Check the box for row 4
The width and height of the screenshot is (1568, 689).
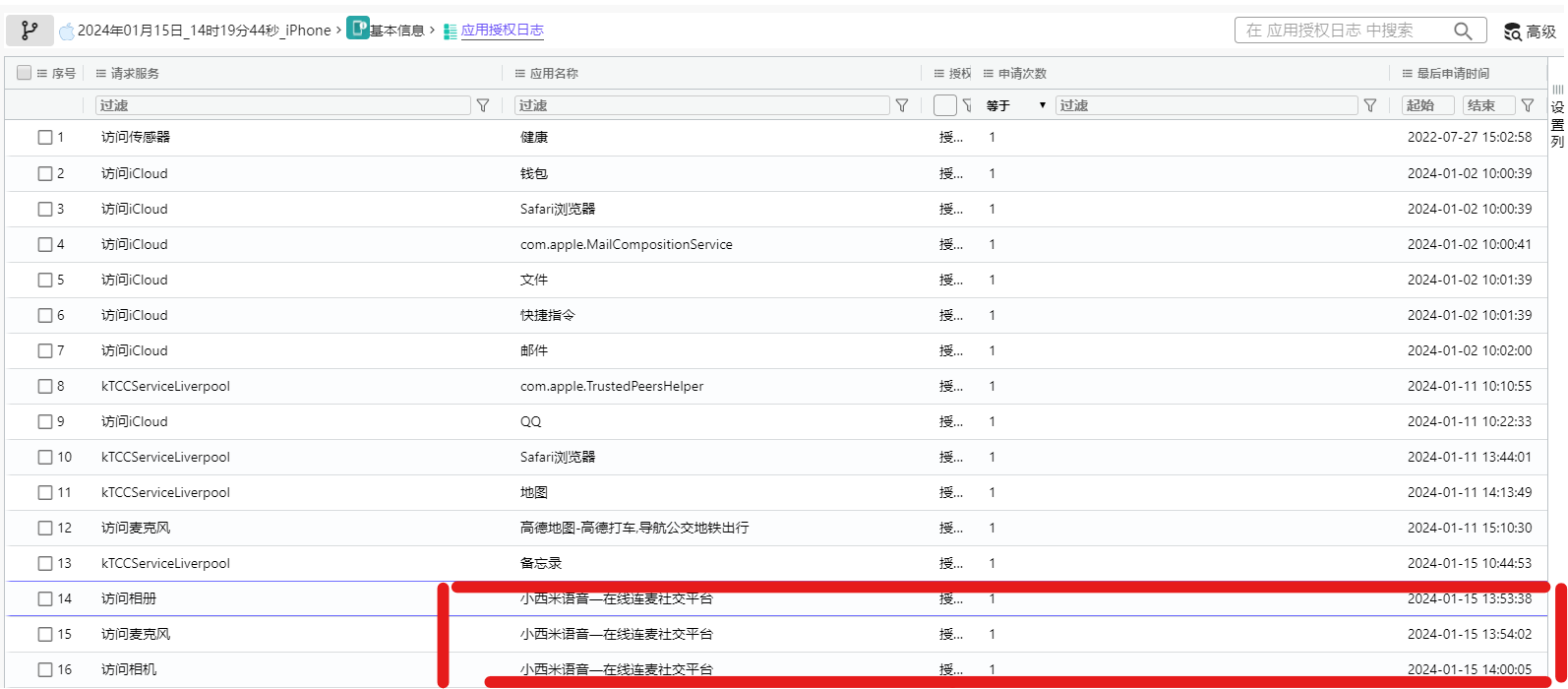[45, 244]
